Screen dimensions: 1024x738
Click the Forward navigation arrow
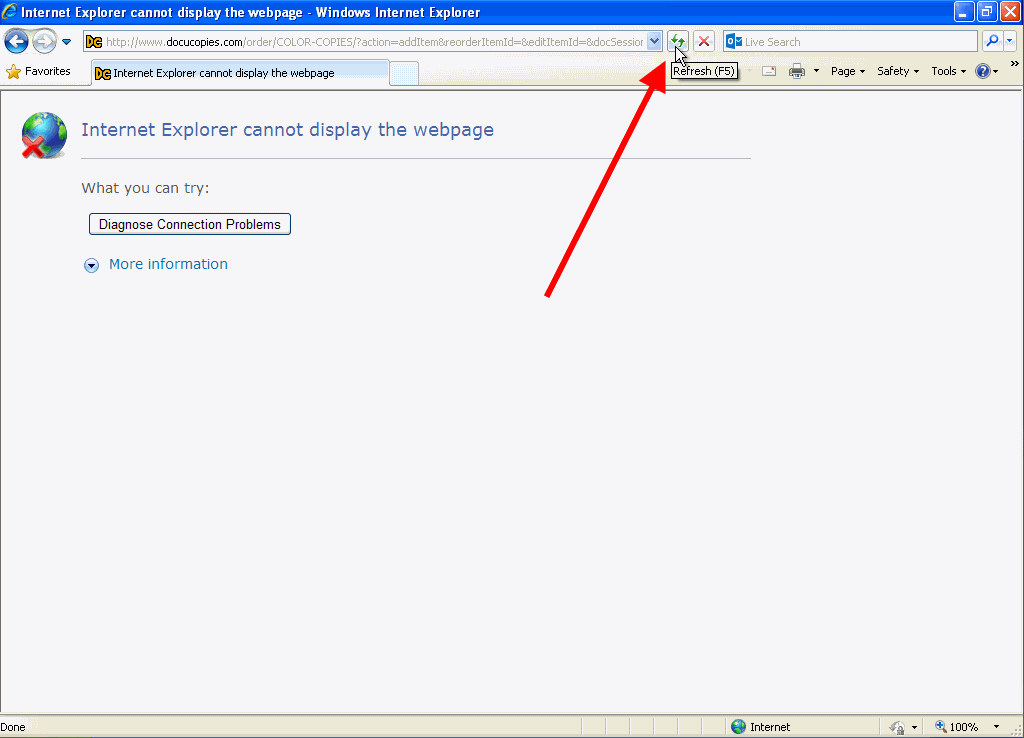(44, 42)
